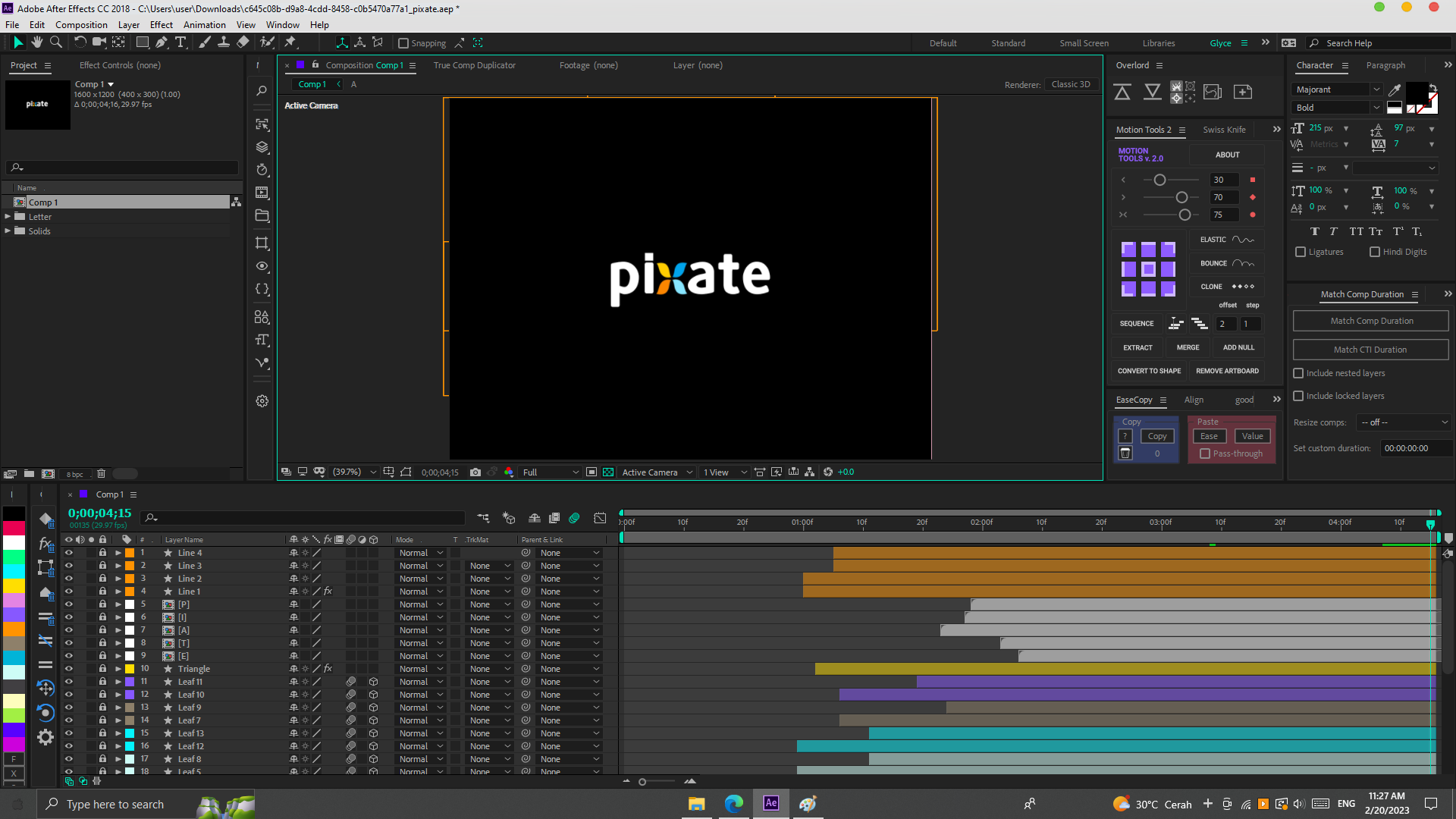Select the Rotation tool
1456x819 pixels.
click(x=80, y=42)
